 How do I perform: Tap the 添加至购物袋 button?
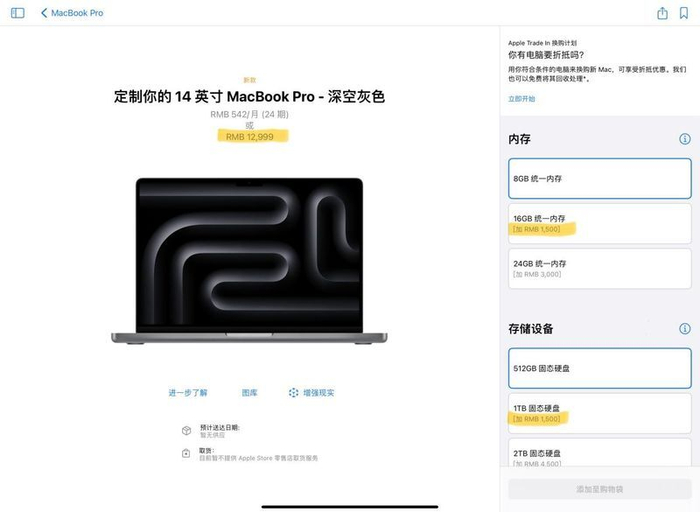600,489
